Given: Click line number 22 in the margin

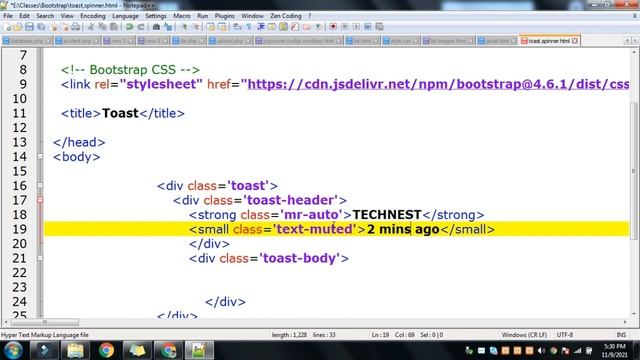Looking at the screenshot, I should (19, 273).
